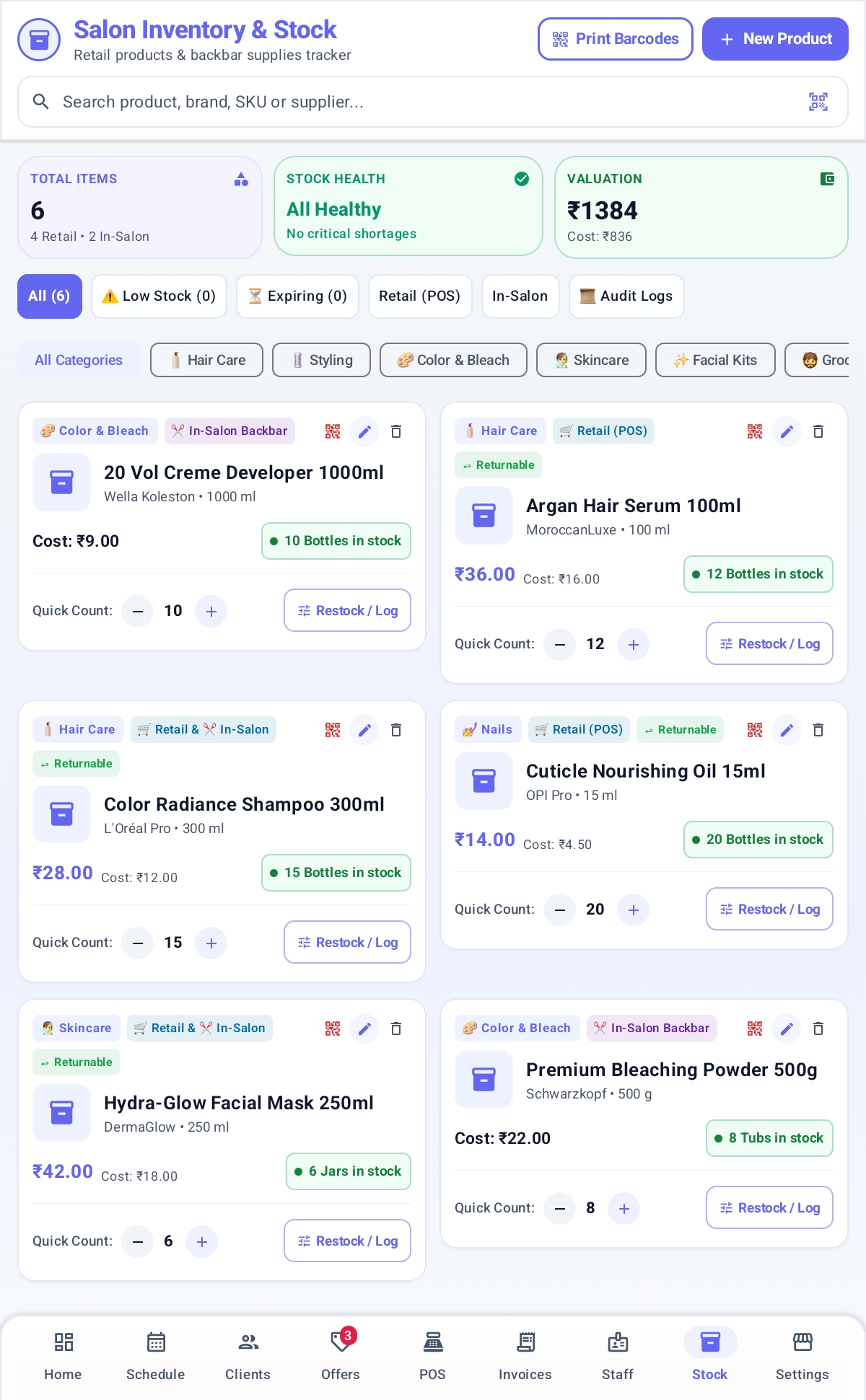
Task: Delete Premium Bleaching Powder 500g
Action: point(818,1029)
